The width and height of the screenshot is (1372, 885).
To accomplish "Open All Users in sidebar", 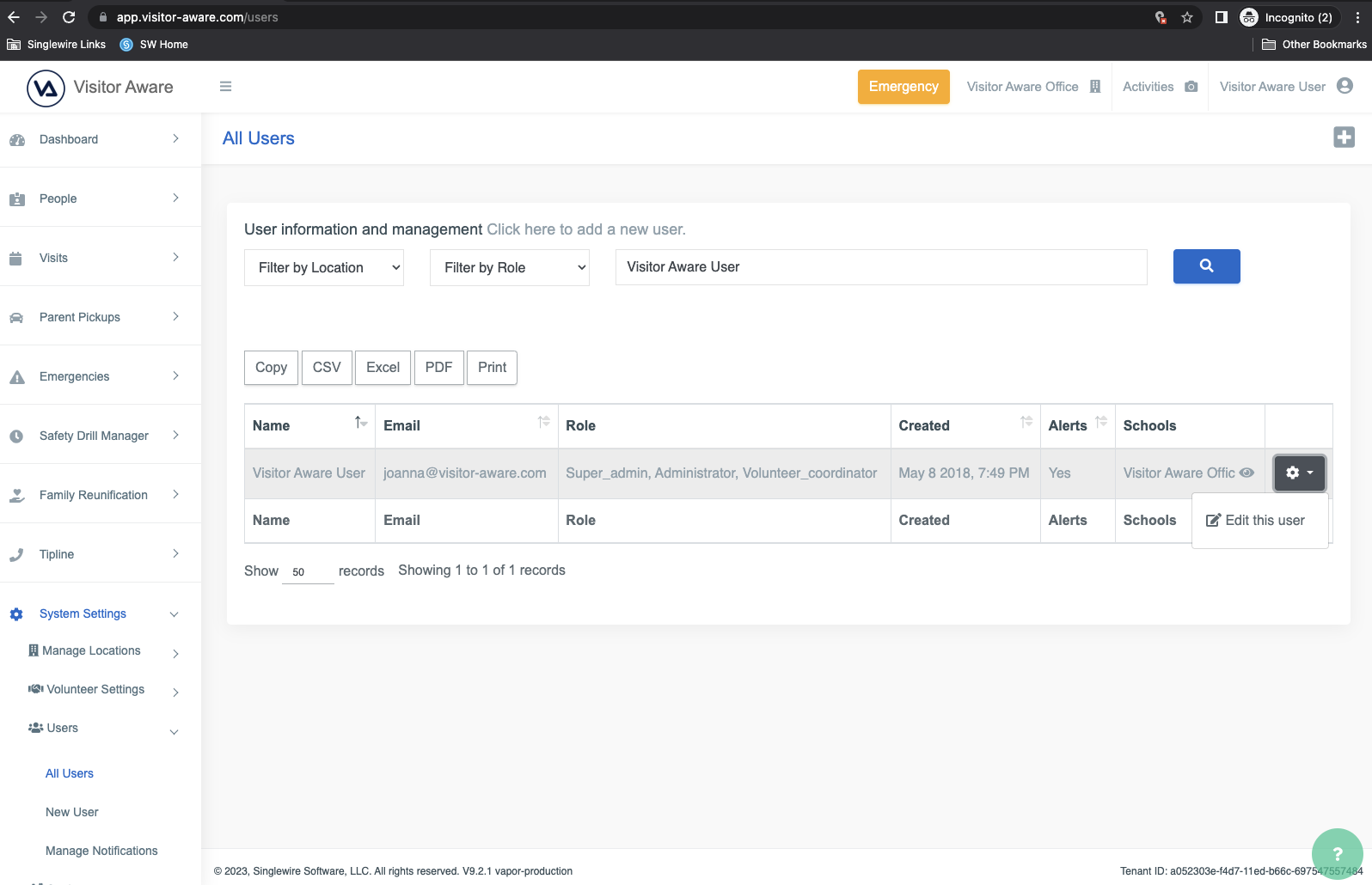I will coord(70,773).
